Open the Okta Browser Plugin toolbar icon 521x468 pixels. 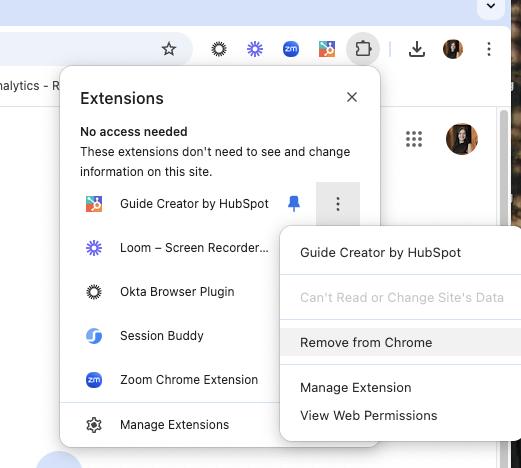(219, 49)
